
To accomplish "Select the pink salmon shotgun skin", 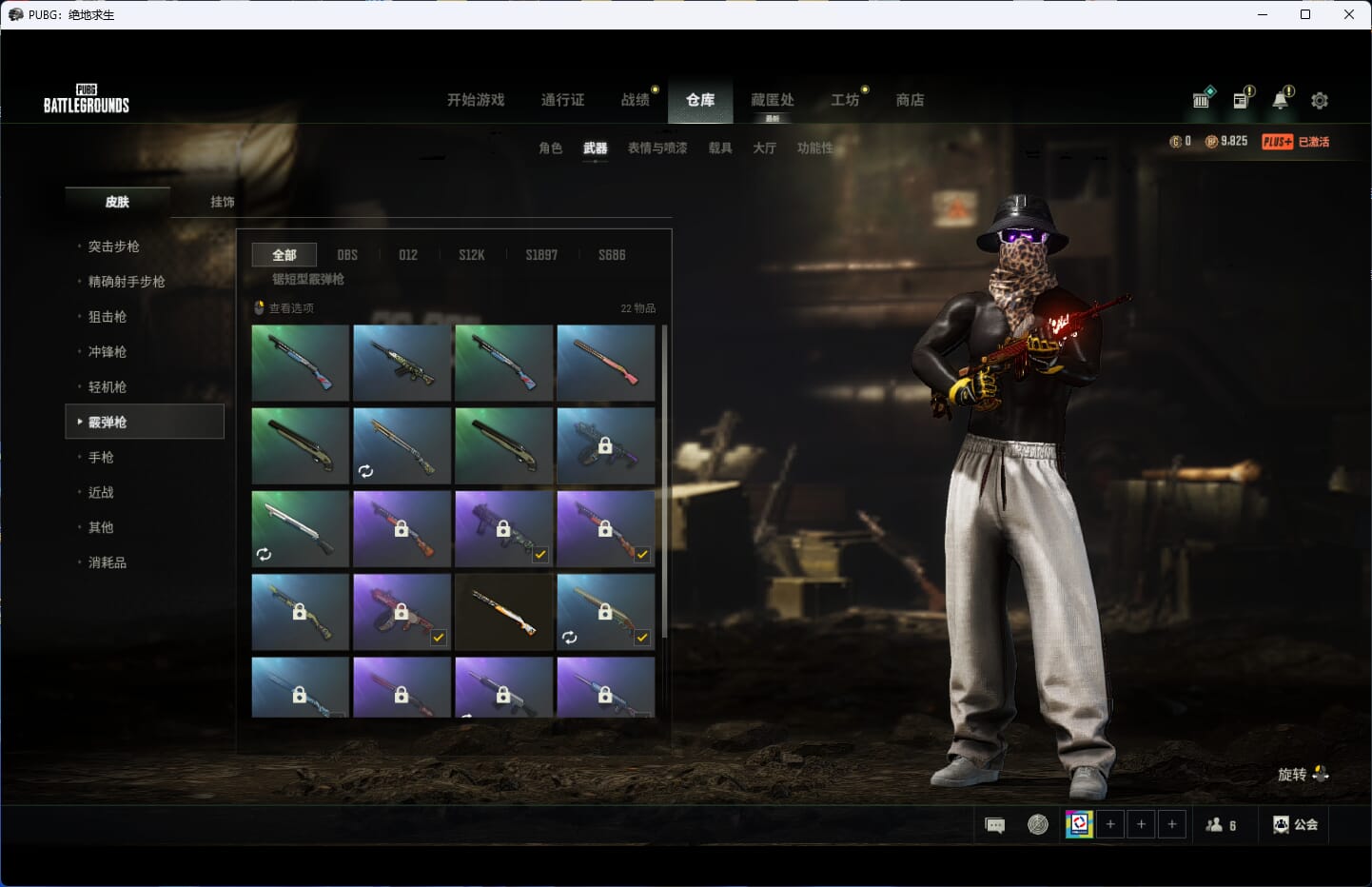I will pyautogui.click(x=606, y=363).
